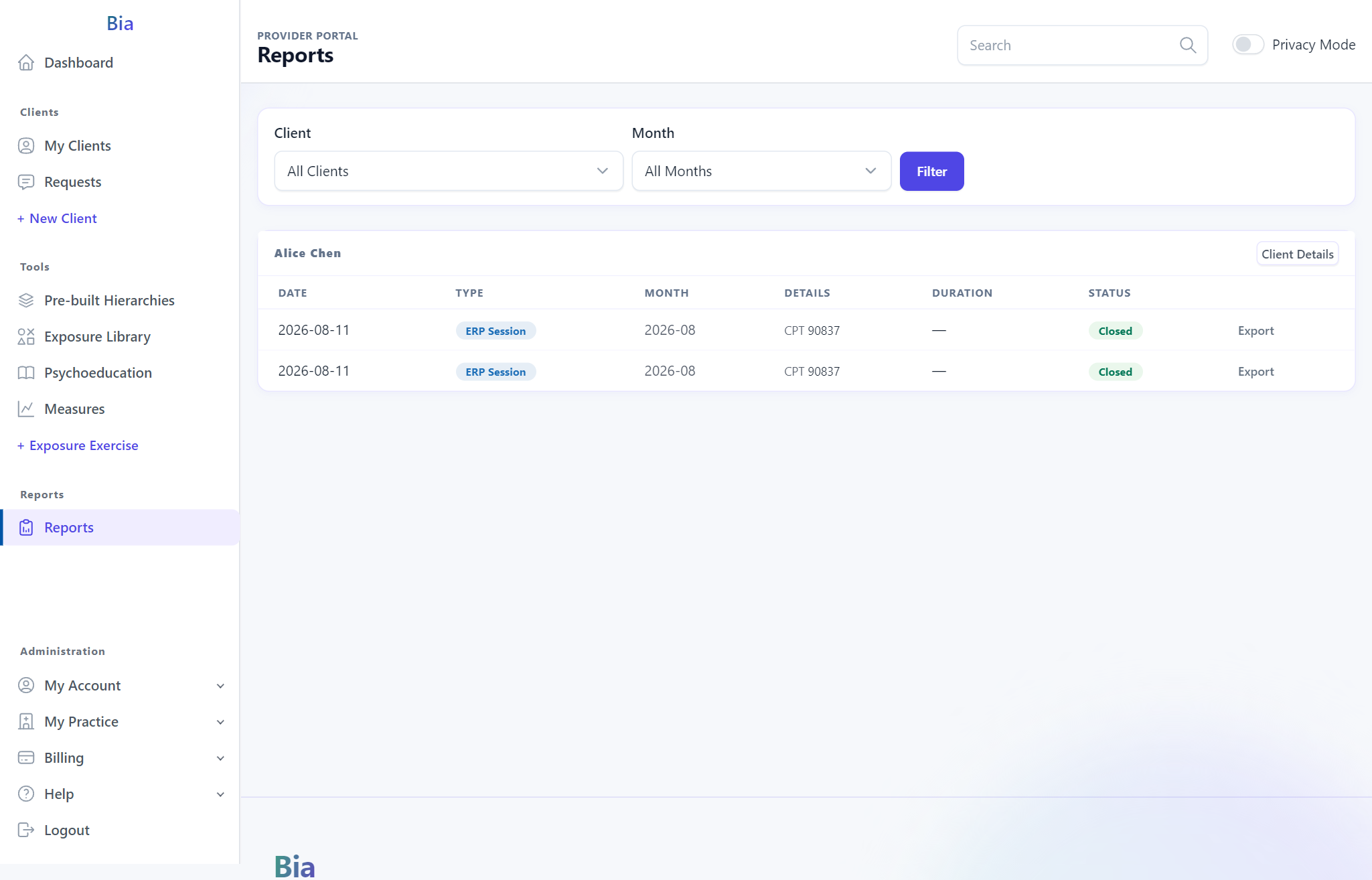Click the second row's month 2026-08
This screenshot has height=880, width=1372.
tap(670, 371)
